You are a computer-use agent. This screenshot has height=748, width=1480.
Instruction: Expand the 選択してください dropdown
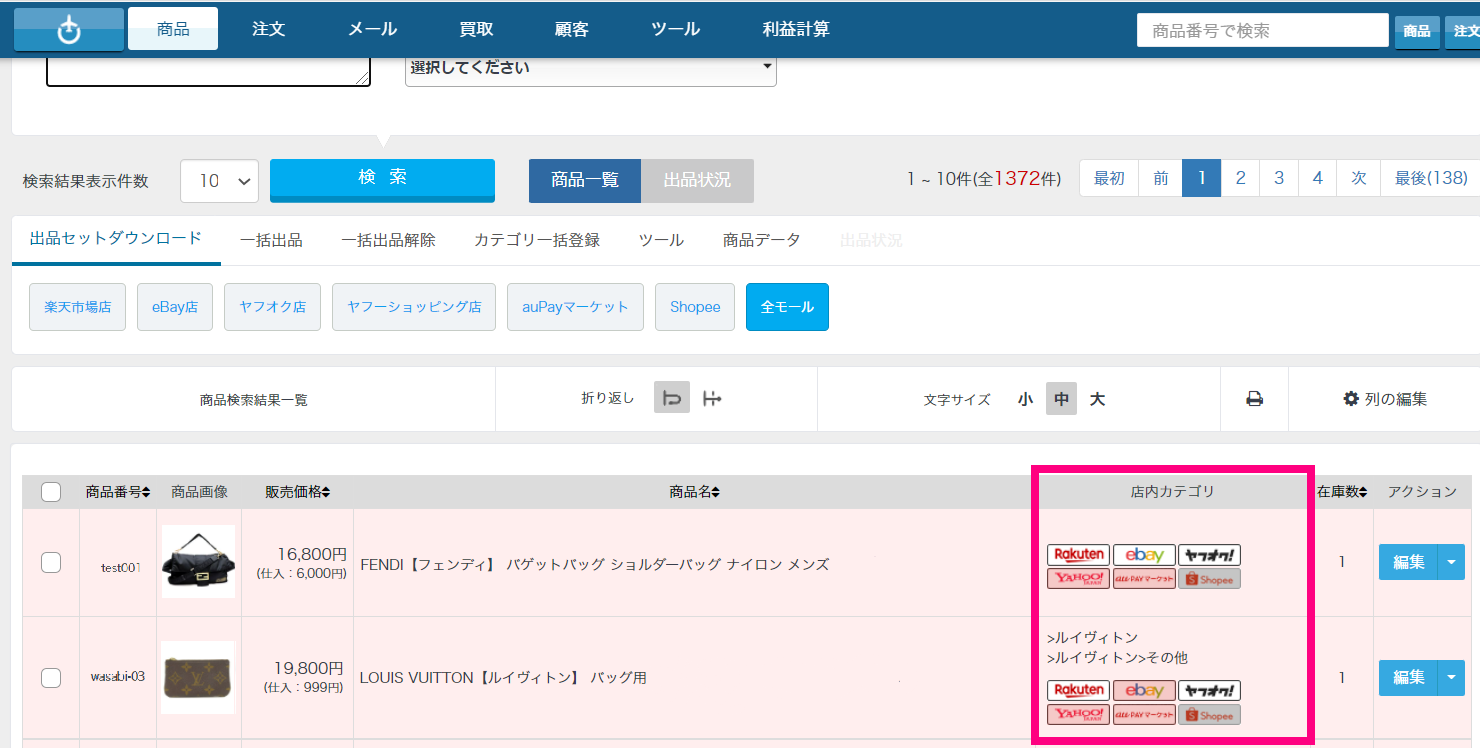590,68
